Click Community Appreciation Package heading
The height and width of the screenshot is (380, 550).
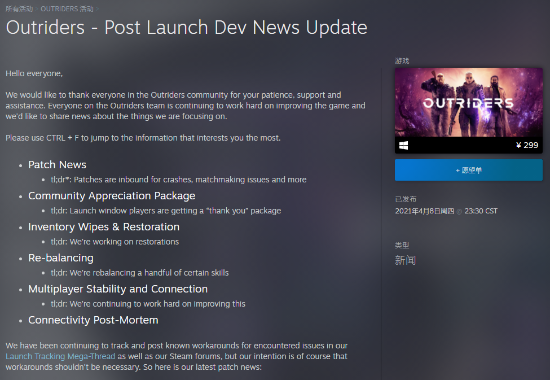pos(112,196)
